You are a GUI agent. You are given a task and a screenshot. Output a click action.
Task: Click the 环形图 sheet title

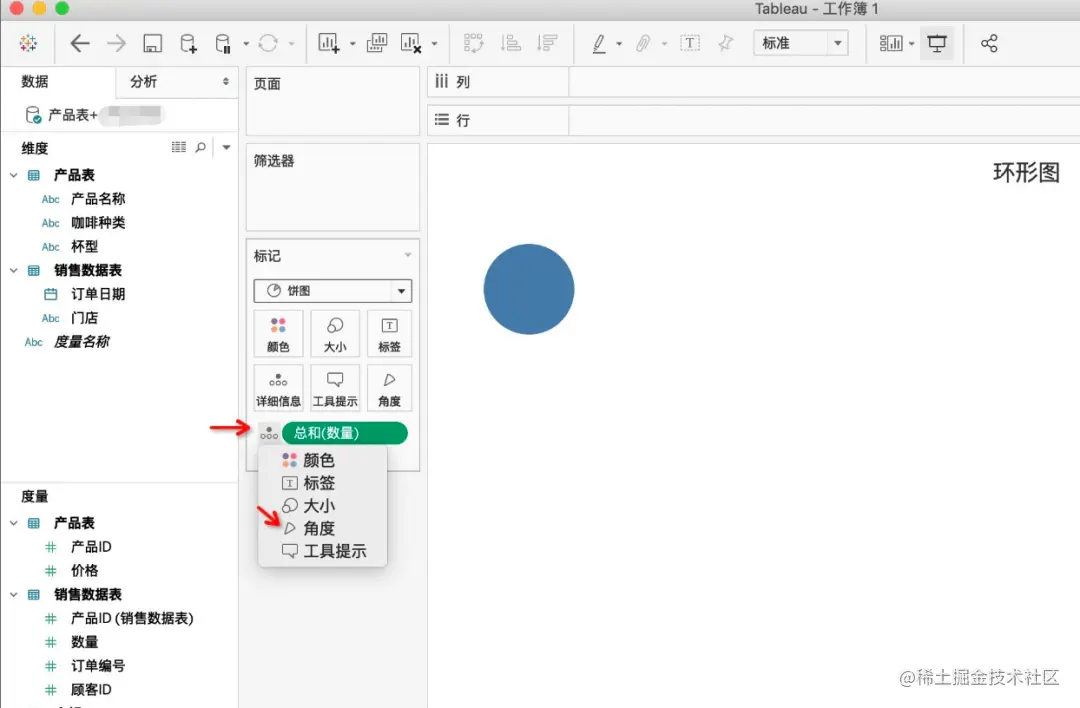pyautogui.click(x=1026, y=172)
